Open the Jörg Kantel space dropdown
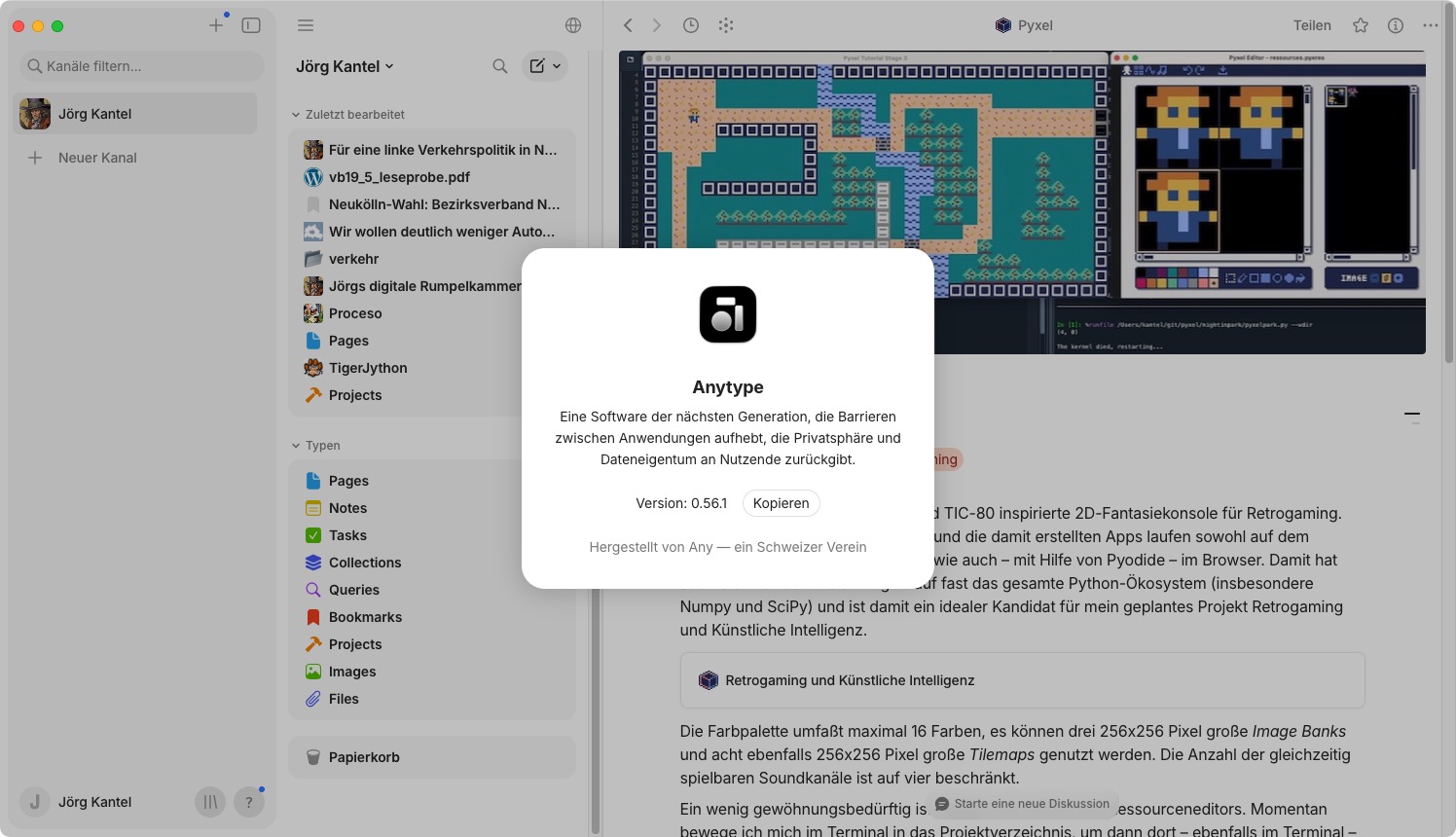The height and width of the screenshot is (837, 1456). tap(345, 66)
